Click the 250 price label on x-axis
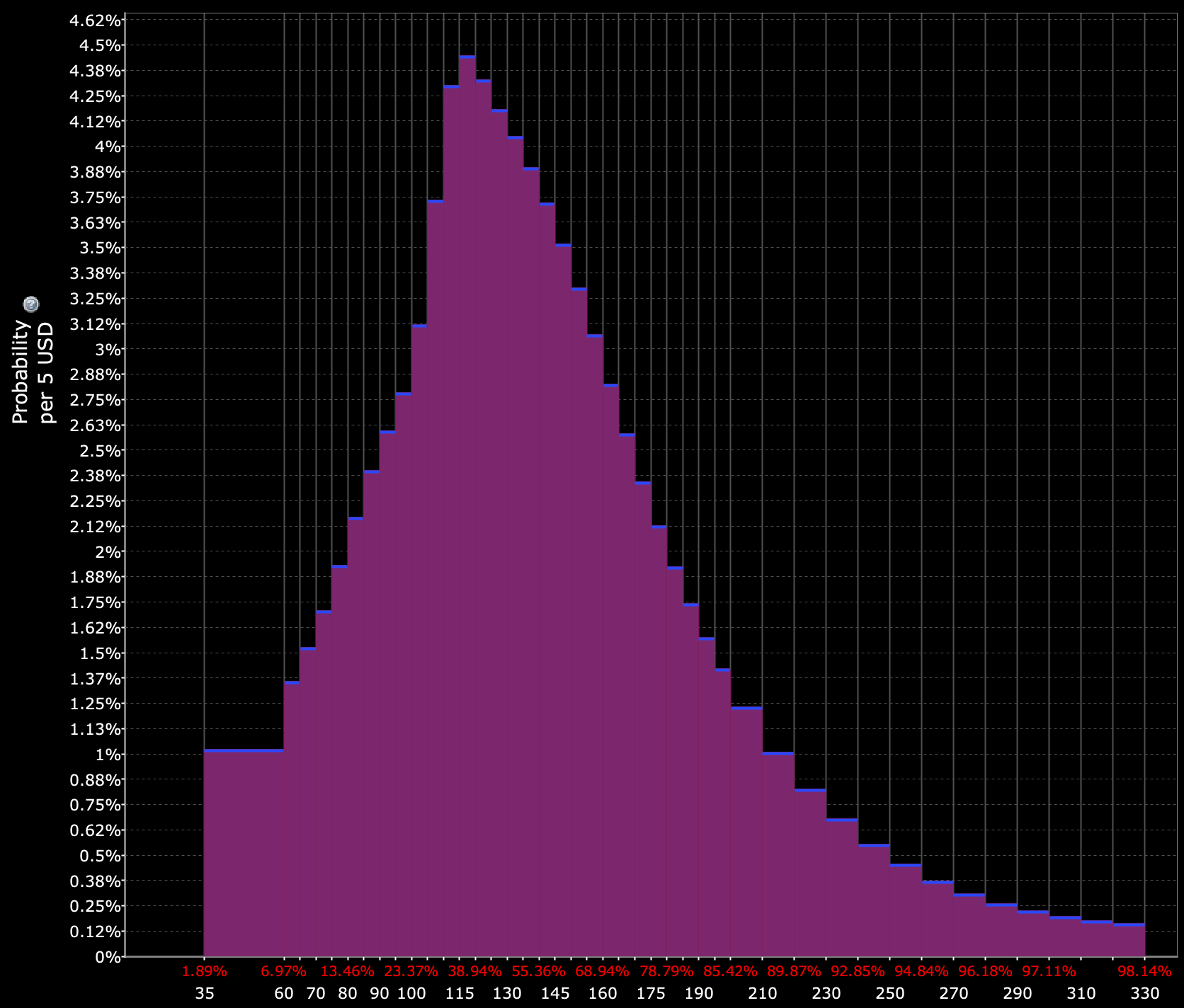Screen dimensions: 1184x1008 point(889,994)
